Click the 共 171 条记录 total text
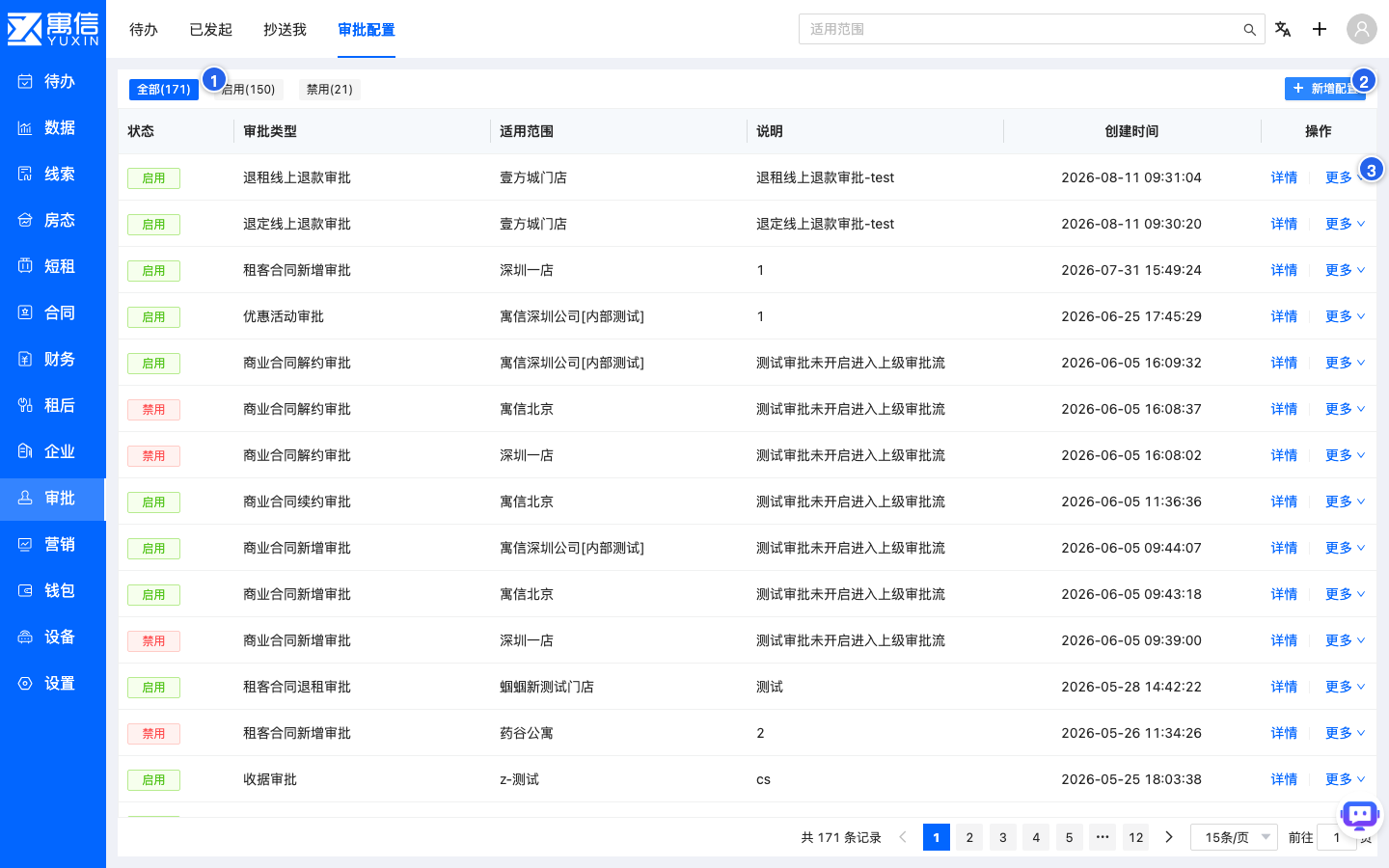1389x868 pixels. pos(841,837)
